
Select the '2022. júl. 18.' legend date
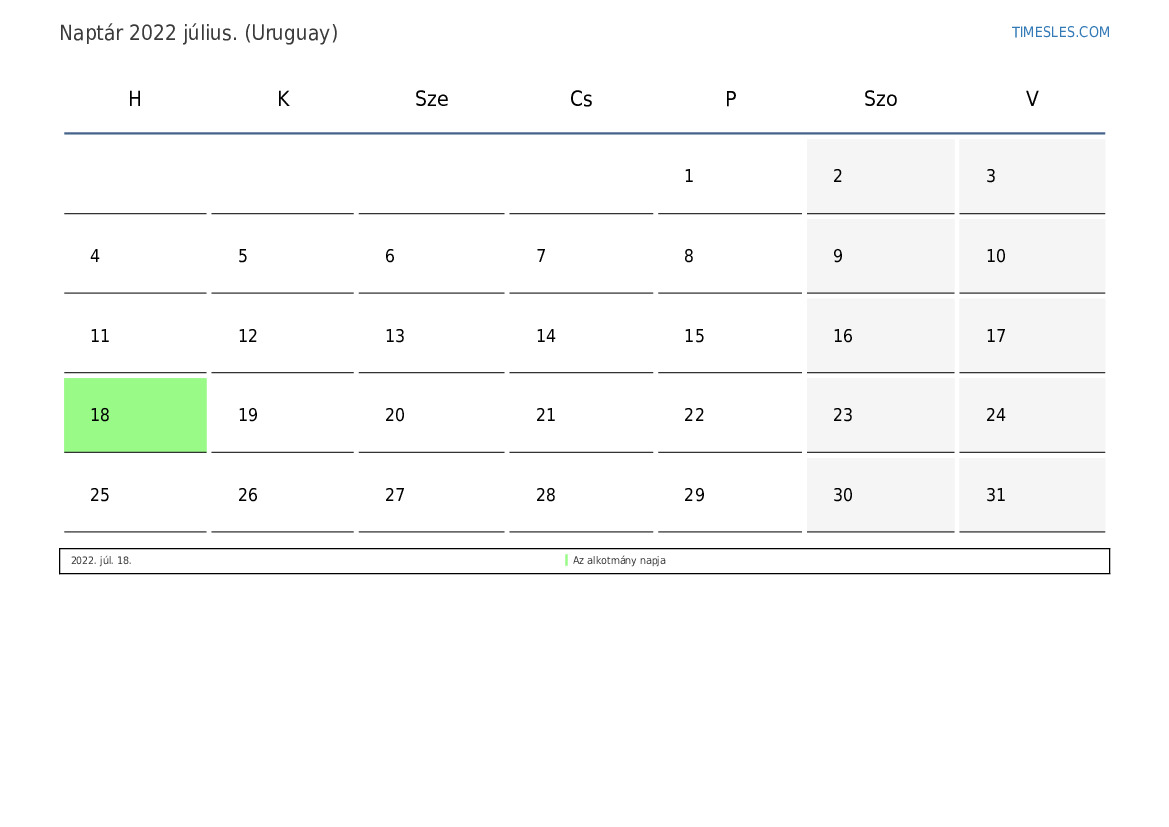101,560
